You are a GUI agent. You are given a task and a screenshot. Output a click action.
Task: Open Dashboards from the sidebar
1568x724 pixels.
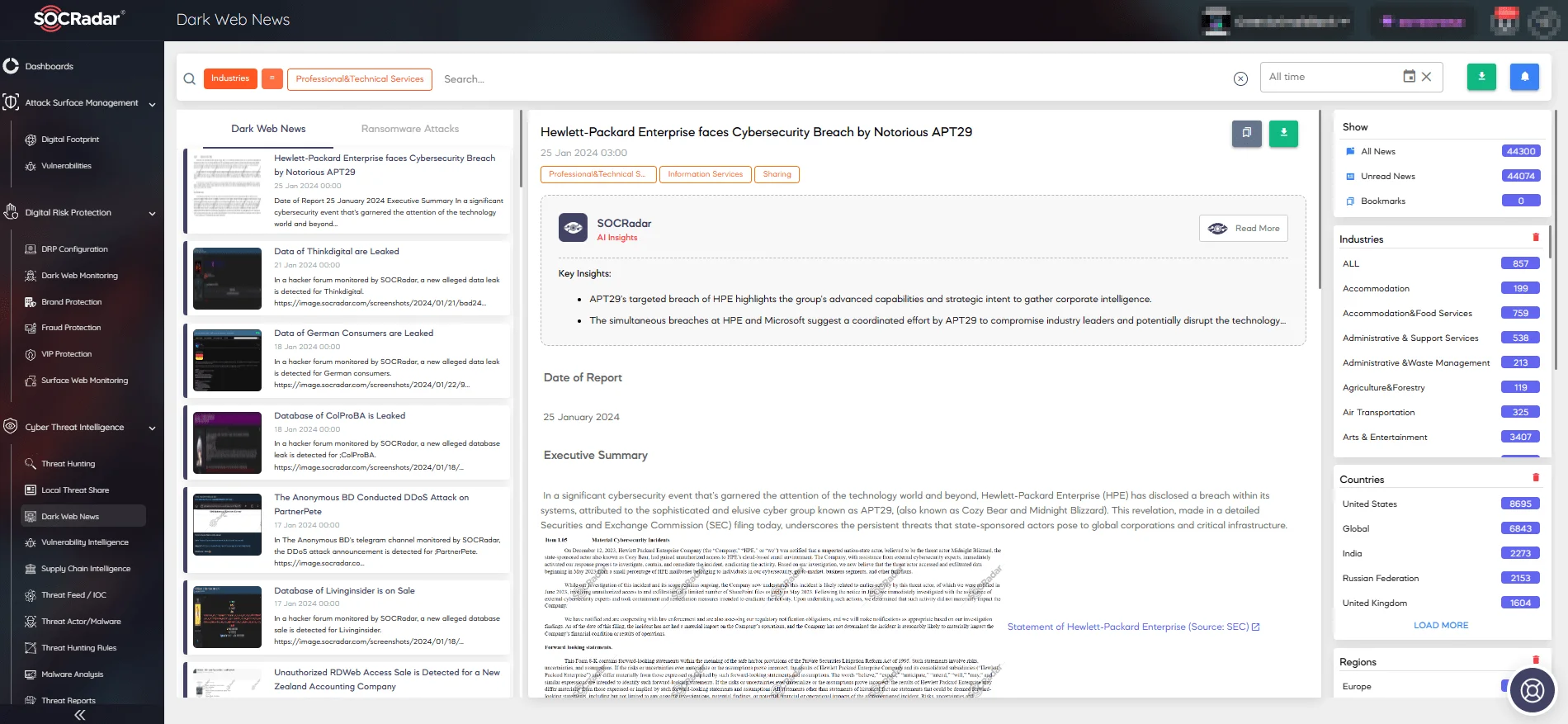49,66
